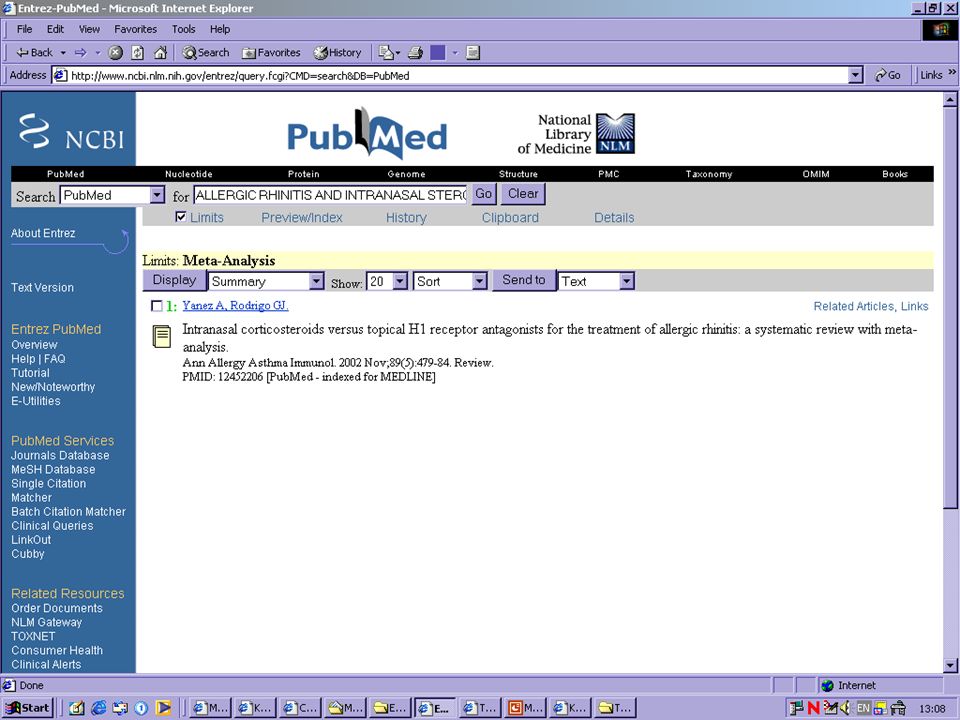Uncheck the Limits checkbox
This screenshot has height=720, width=960.
(x=181, y=216)
